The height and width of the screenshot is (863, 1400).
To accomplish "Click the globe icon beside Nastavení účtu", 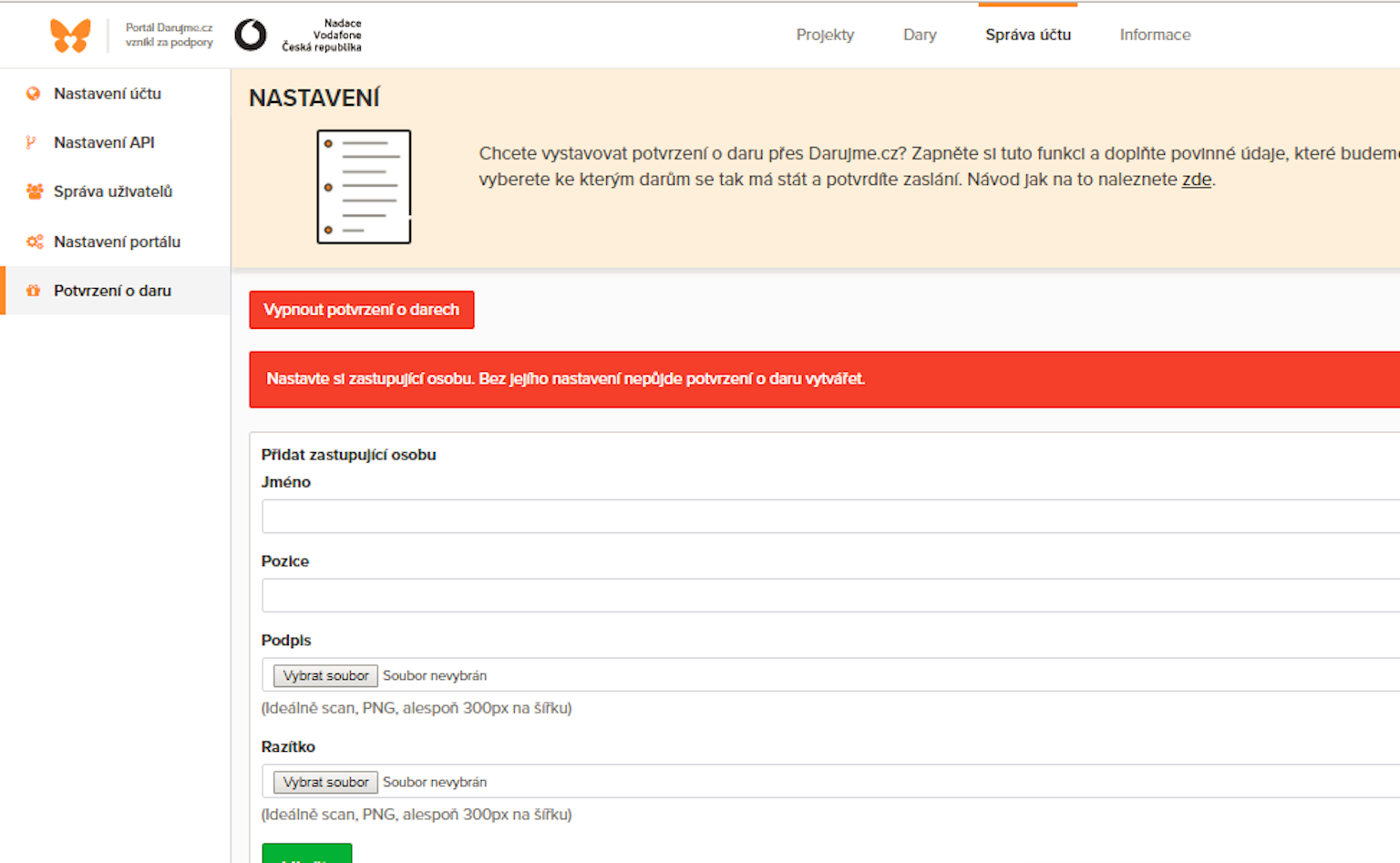I will (34, 94).
